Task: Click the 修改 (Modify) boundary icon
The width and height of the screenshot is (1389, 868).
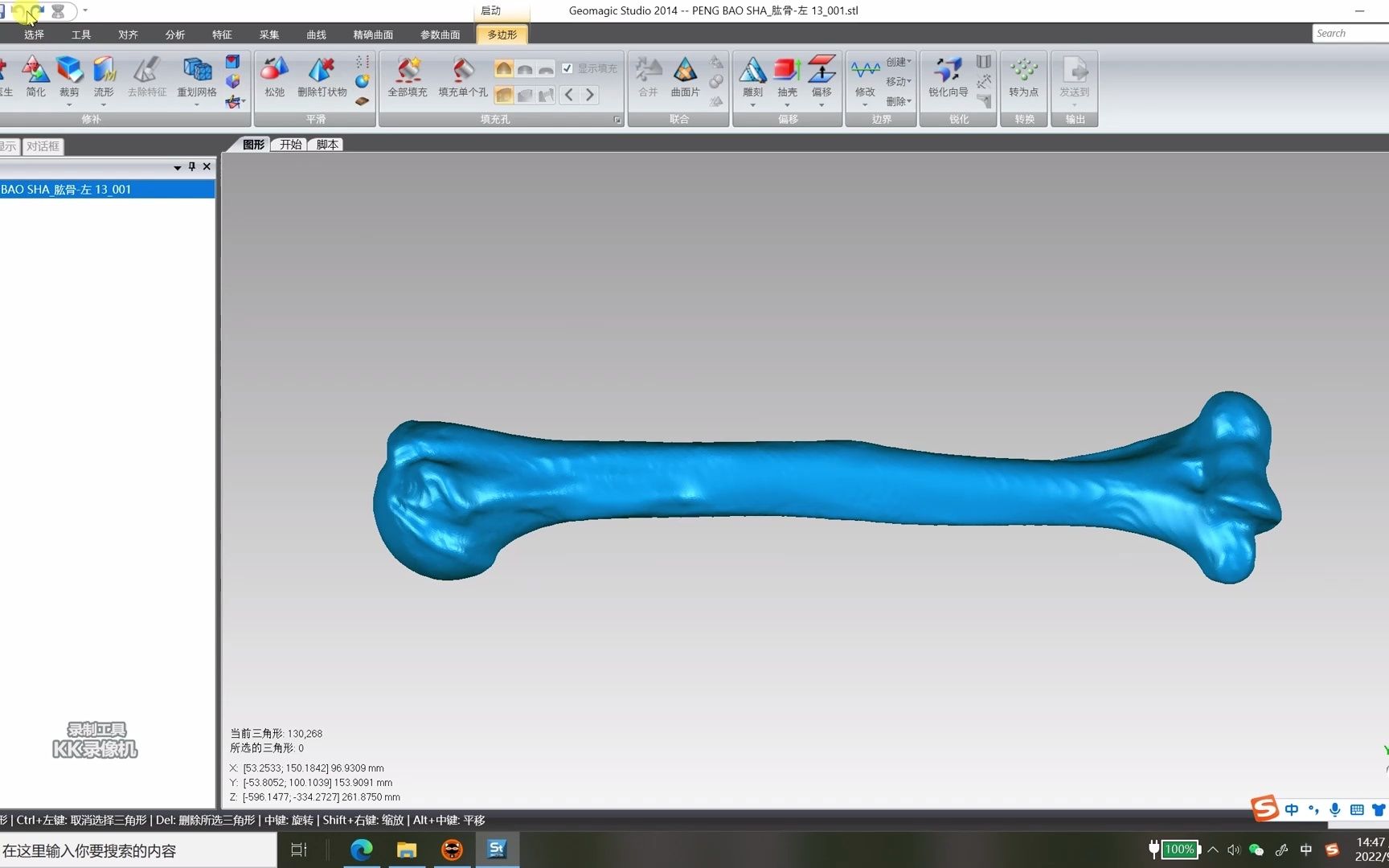Action: point(865,71)
